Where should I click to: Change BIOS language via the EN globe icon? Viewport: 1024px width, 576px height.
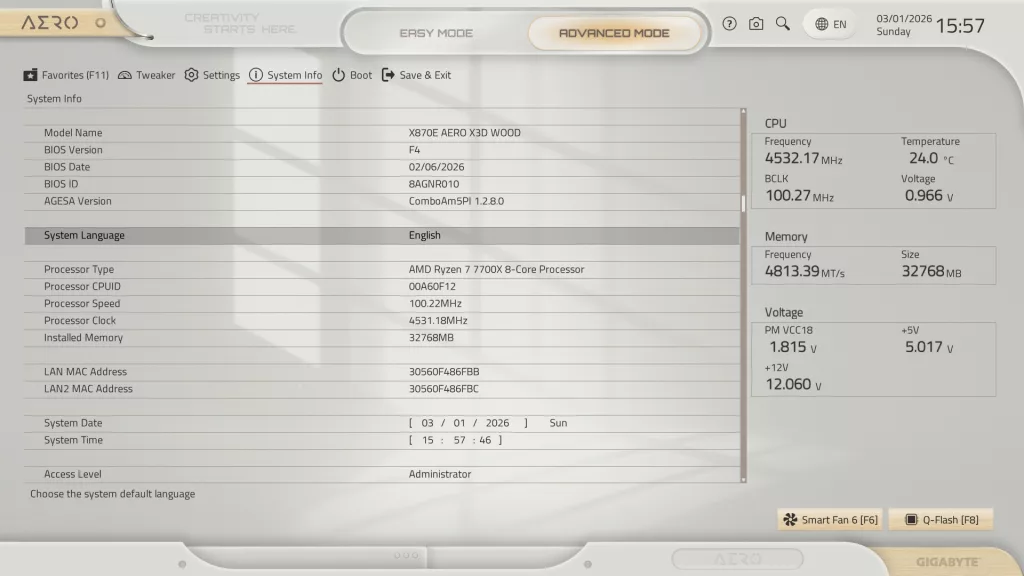[828, 23]
